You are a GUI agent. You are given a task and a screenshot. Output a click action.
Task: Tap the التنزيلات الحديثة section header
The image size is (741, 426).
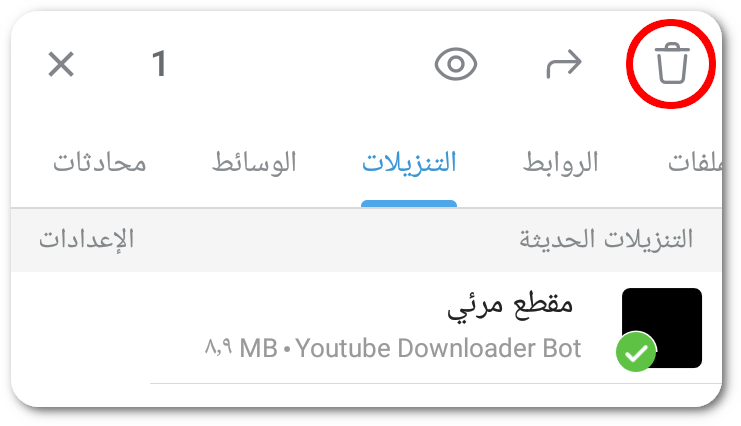(x=606, y=239)
